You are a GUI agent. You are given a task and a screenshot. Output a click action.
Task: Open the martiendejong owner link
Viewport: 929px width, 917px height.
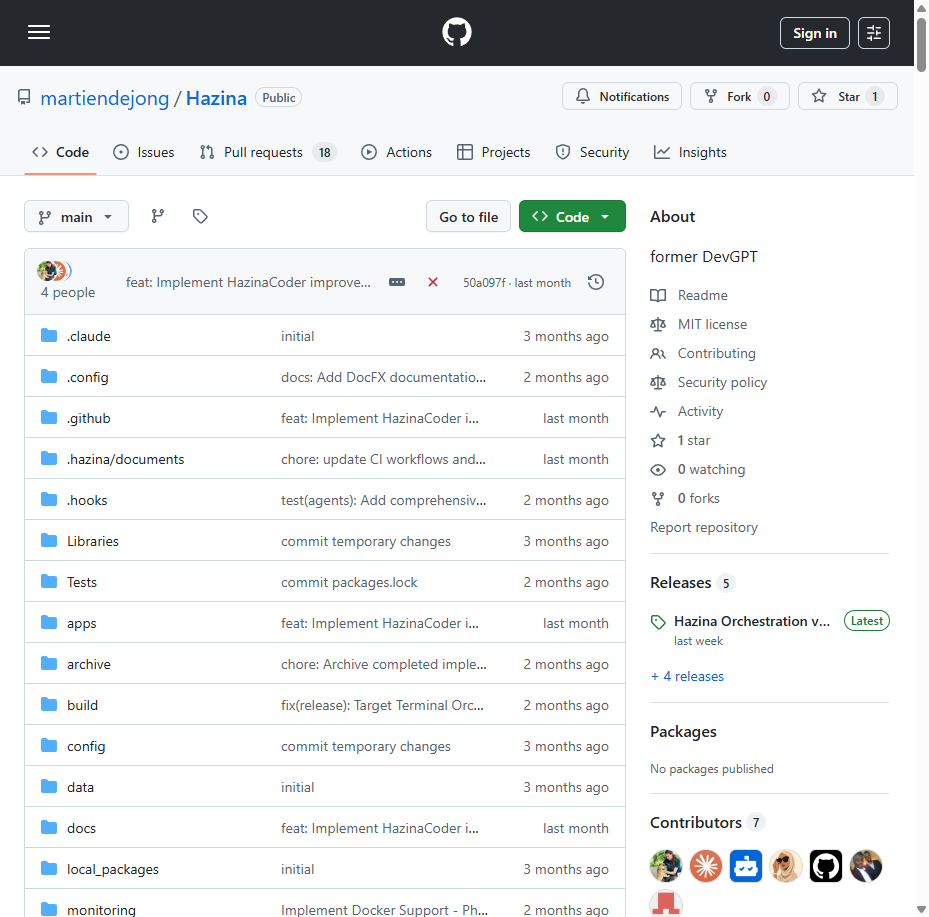(105, 98)
